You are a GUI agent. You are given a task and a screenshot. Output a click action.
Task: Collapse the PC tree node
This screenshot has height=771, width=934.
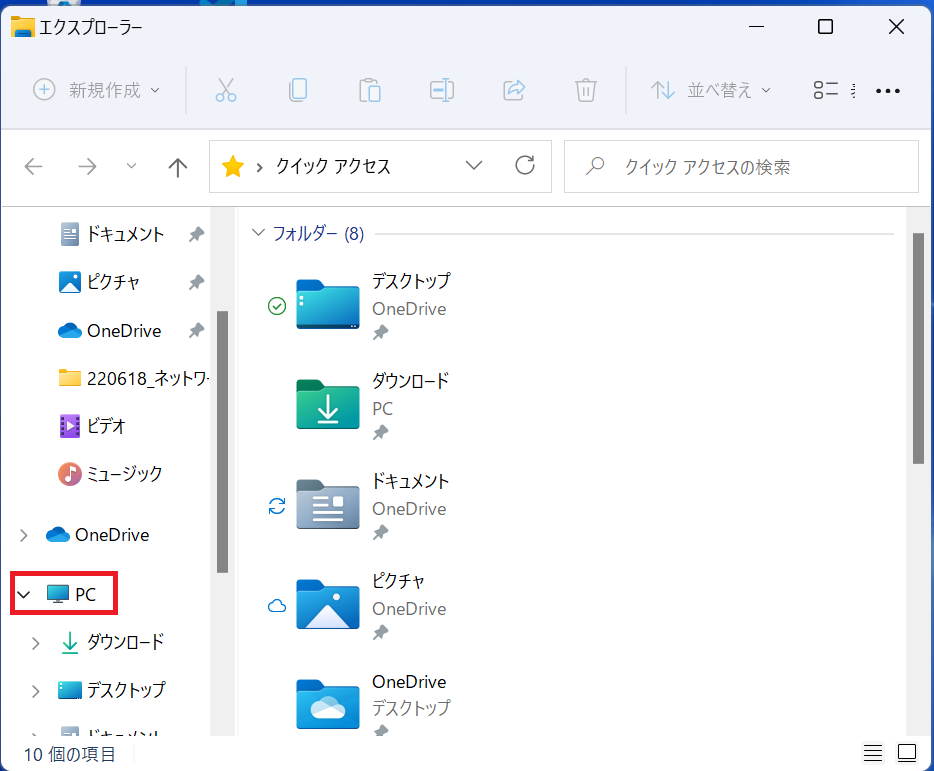tap(24, 594)
